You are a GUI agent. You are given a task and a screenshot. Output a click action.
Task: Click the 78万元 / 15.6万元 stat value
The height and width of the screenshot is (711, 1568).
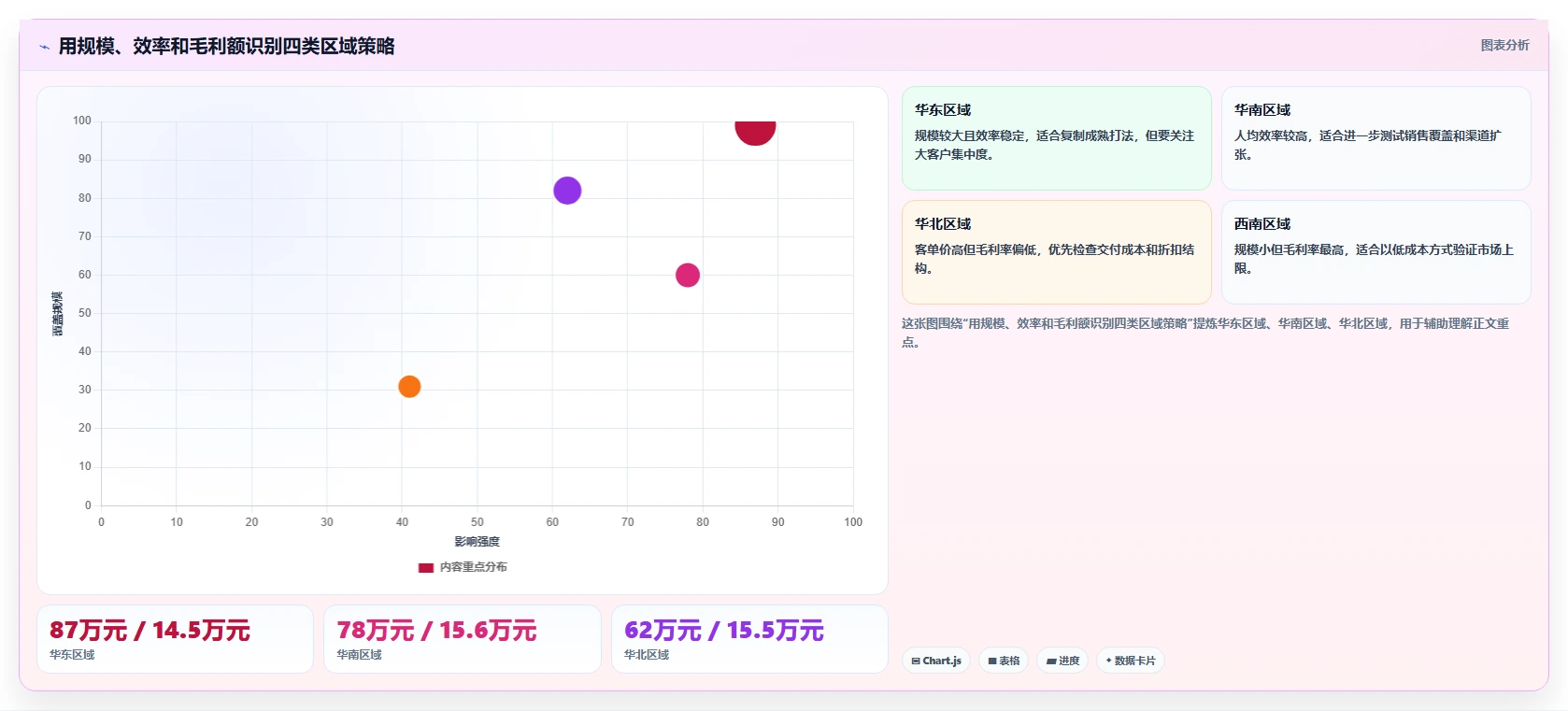(x=436, y=631)
